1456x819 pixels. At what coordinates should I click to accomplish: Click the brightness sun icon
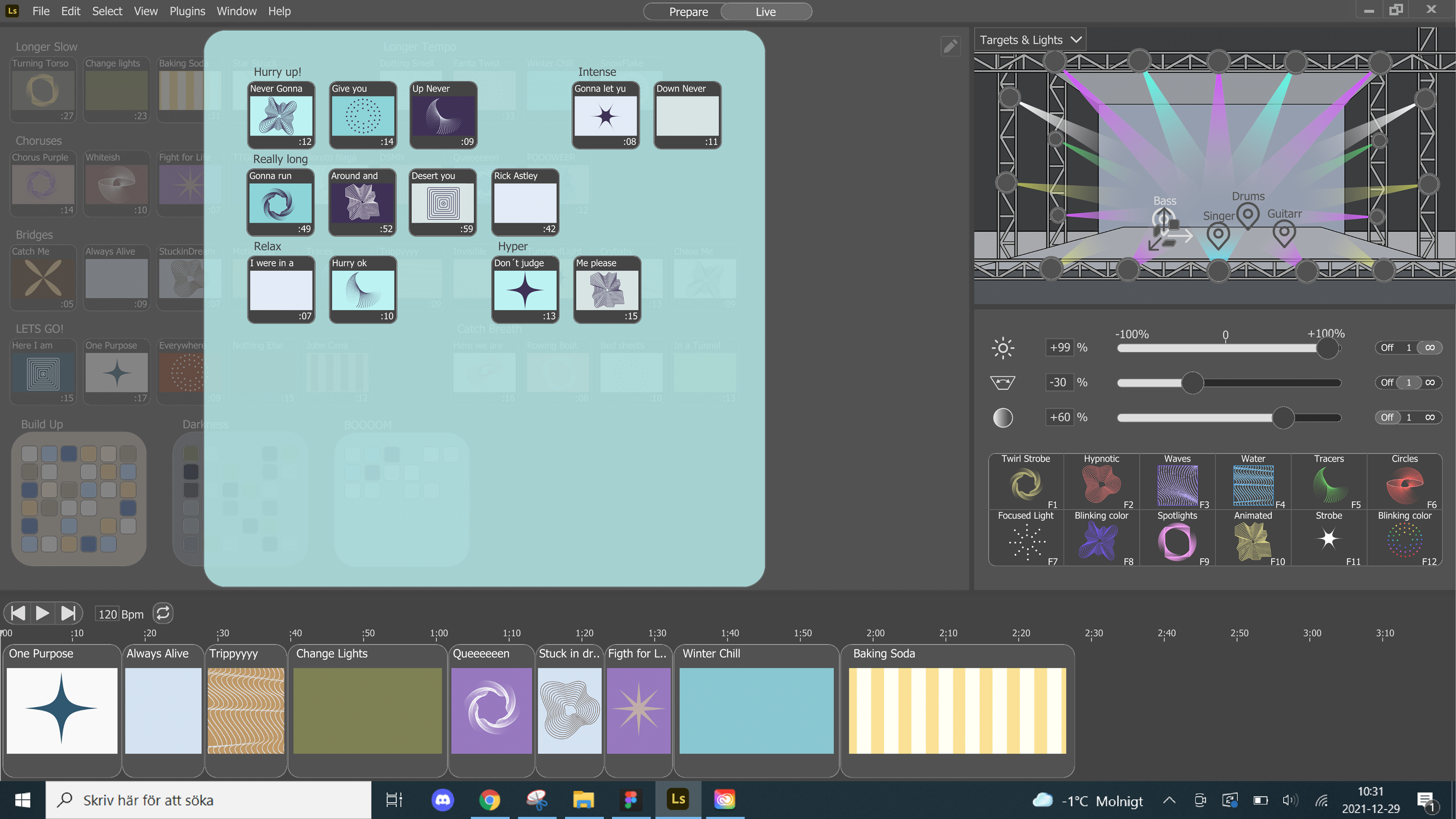pos(1003,348)
